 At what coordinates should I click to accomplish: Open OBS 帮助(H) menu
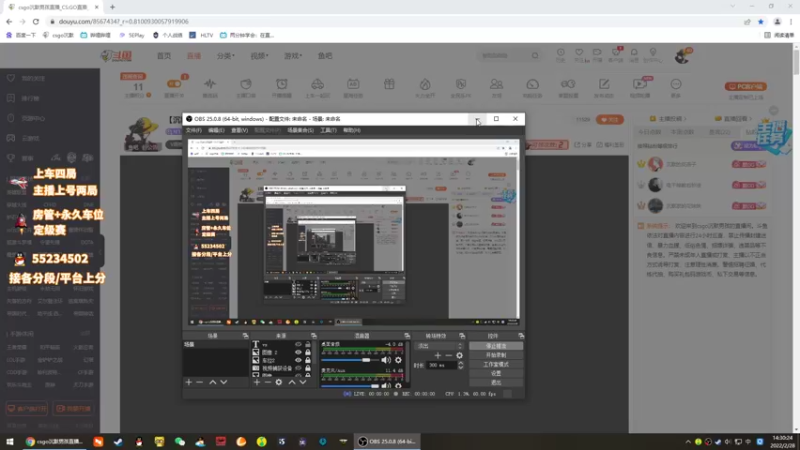pyautogui.click(x=352, y=130)
